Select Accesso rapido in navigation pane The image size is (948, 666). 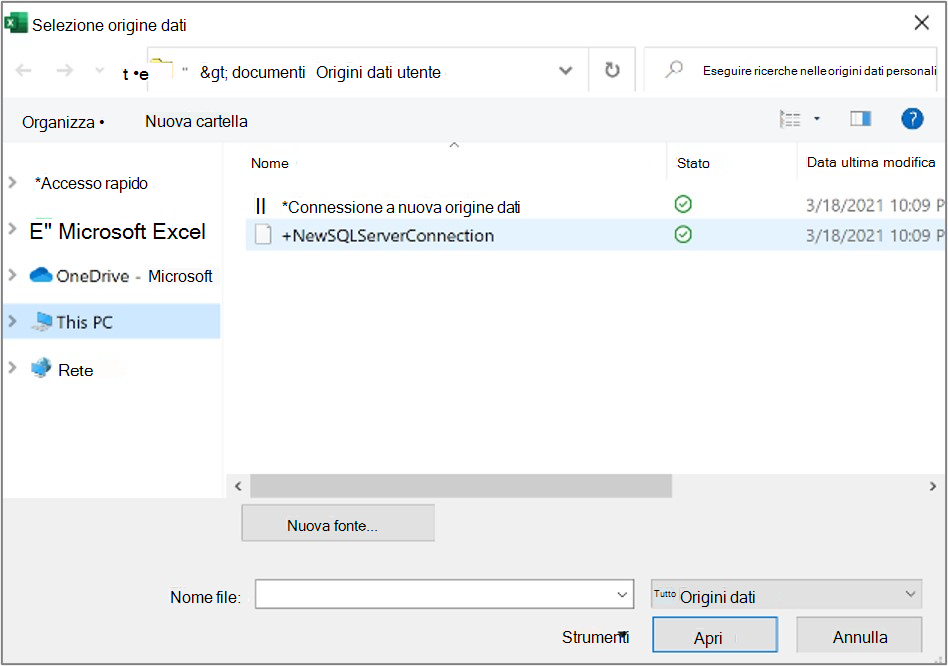pyautogui.click(x=91, y=183)
